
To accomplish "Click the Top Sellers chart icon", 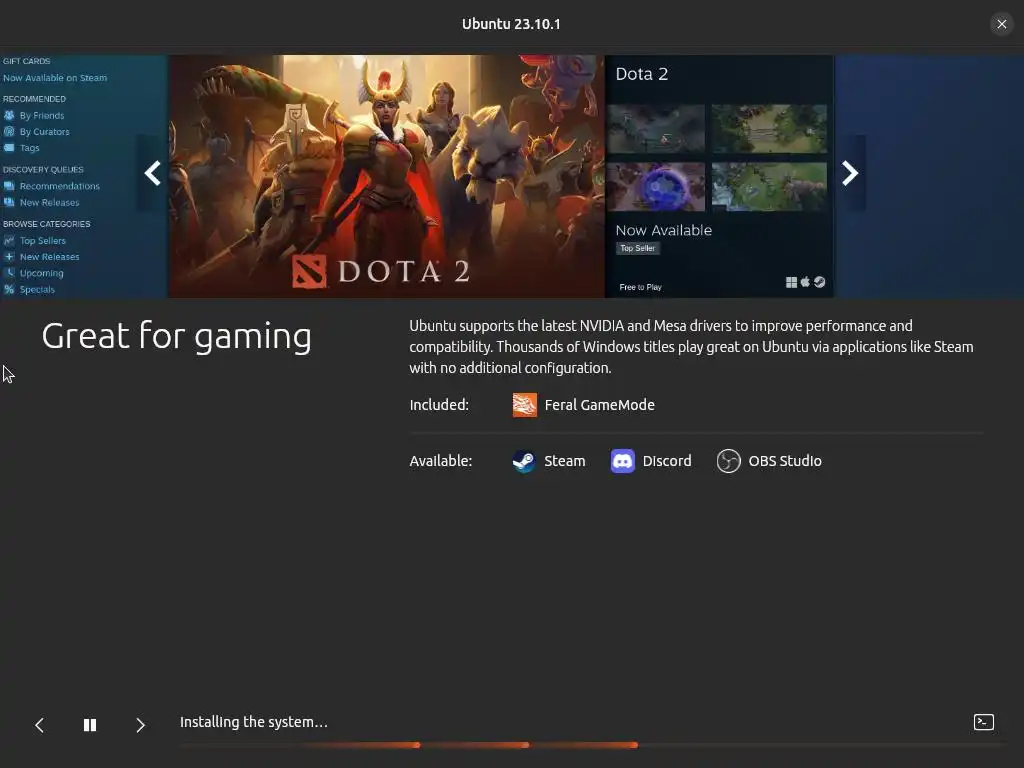I will [9, 240].
